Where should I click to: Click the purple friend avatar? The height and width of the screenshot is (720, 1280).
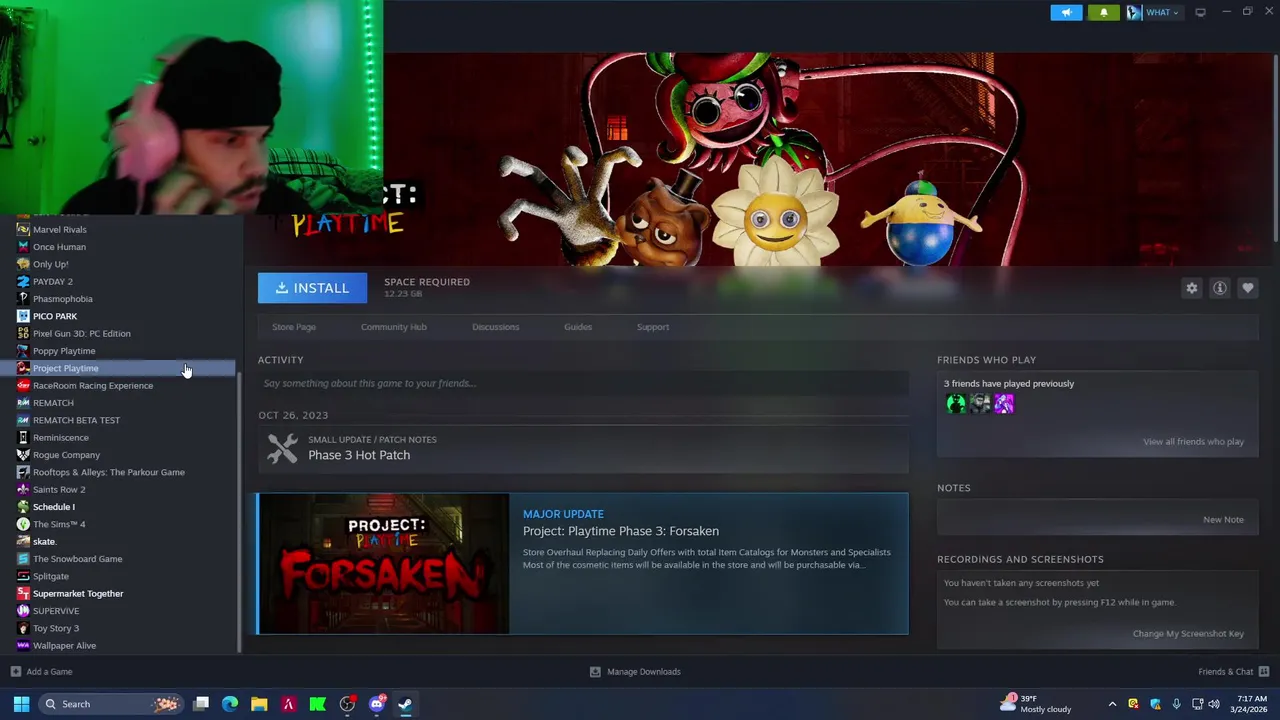tap(1004, 403)
